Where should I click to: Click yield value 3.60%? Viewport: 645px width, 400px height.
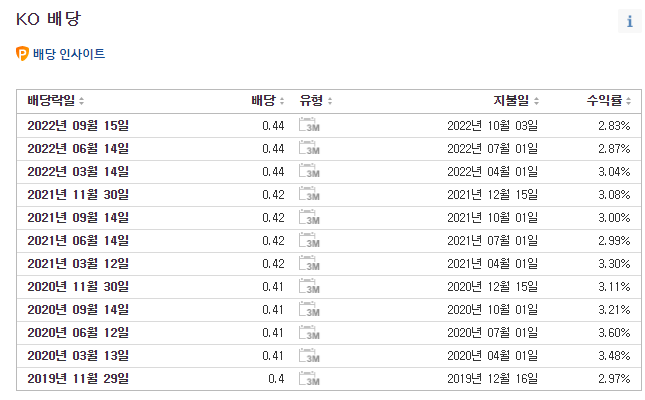tap(614, 333)
